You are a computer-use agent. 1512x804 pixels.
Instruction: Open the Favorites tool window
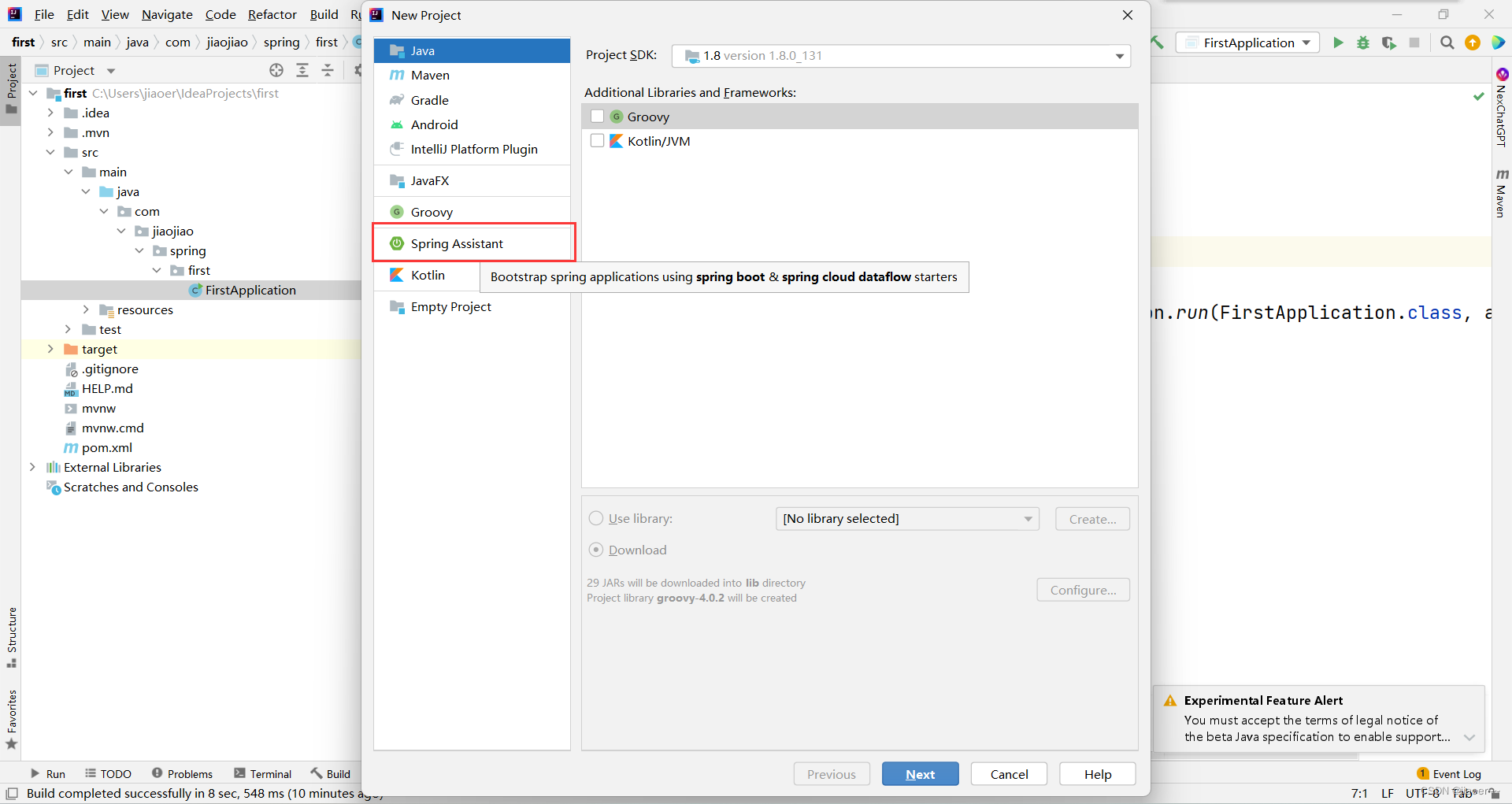coord(12,720)
